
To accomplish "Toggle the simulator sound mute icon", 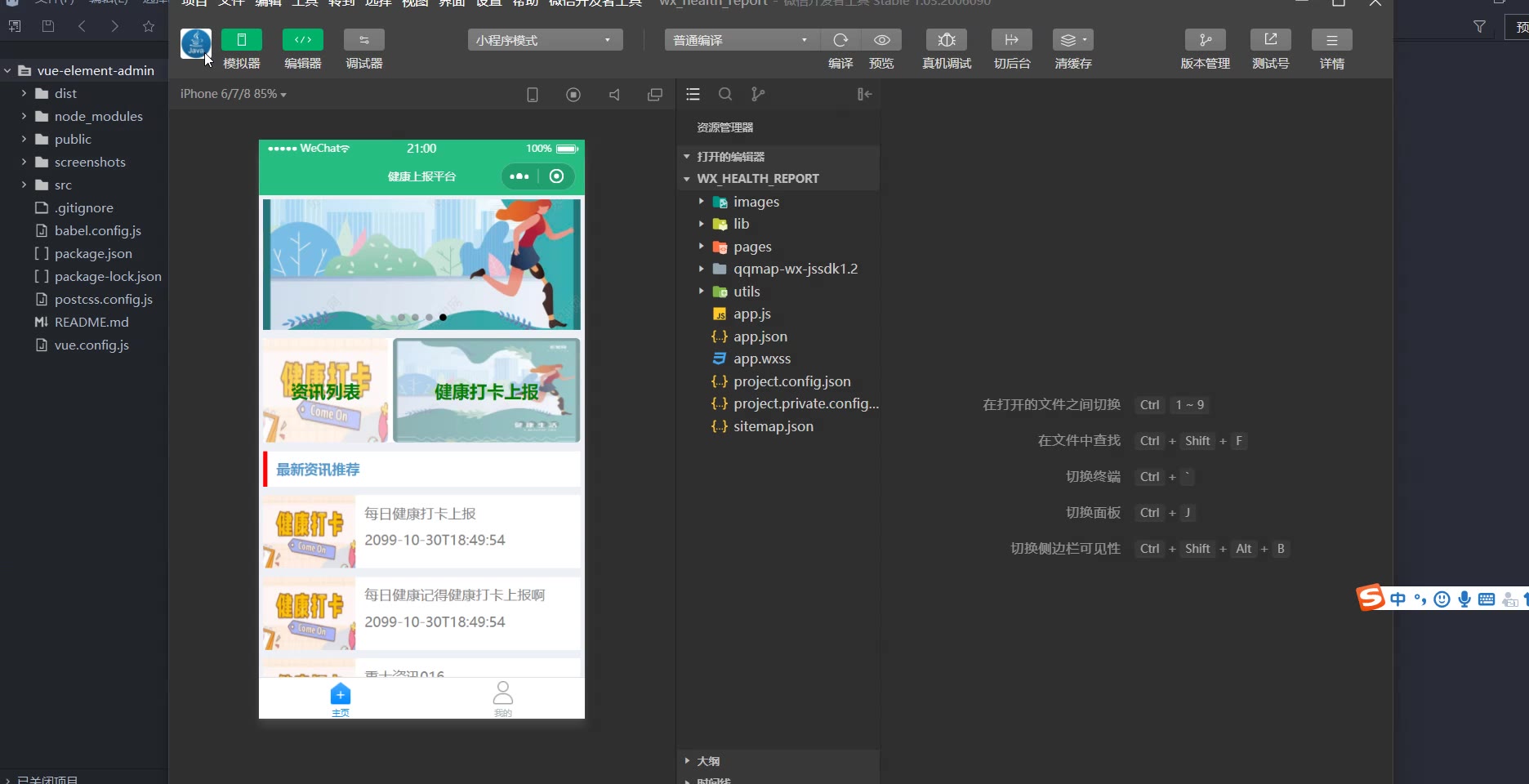I will pos(614,95).
